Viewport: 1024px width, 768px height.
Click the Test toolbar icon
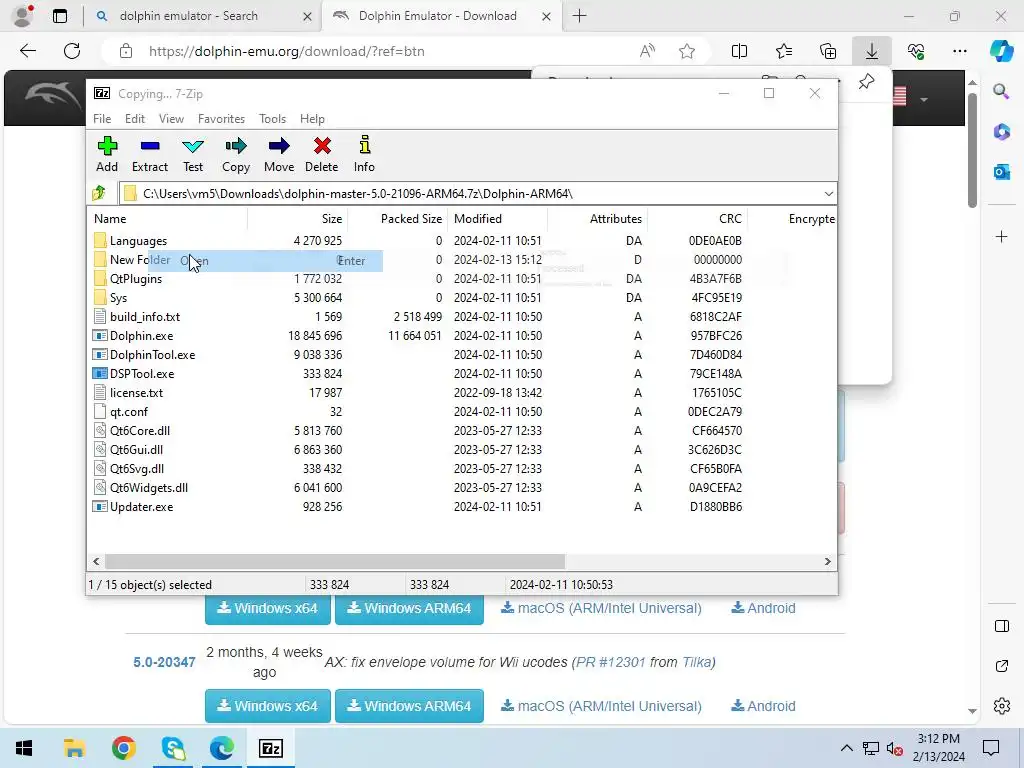pyautogui.click(x=193, y=154)
